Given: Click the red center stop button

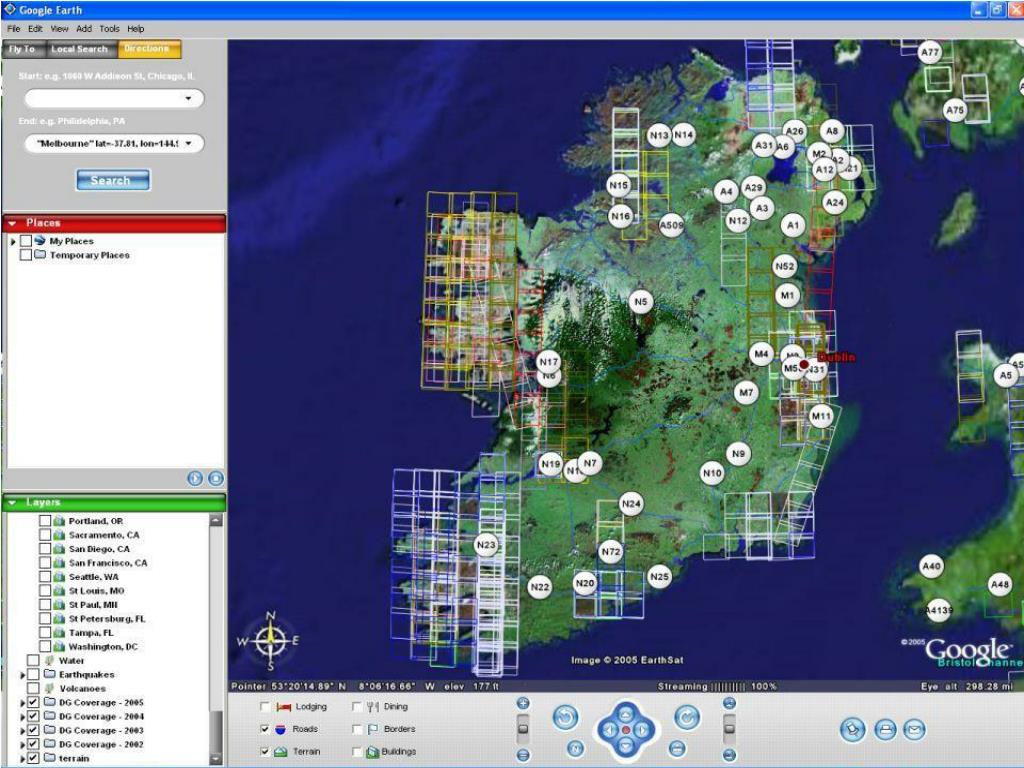Looking at the screenshot, I should tap(626, 730).
